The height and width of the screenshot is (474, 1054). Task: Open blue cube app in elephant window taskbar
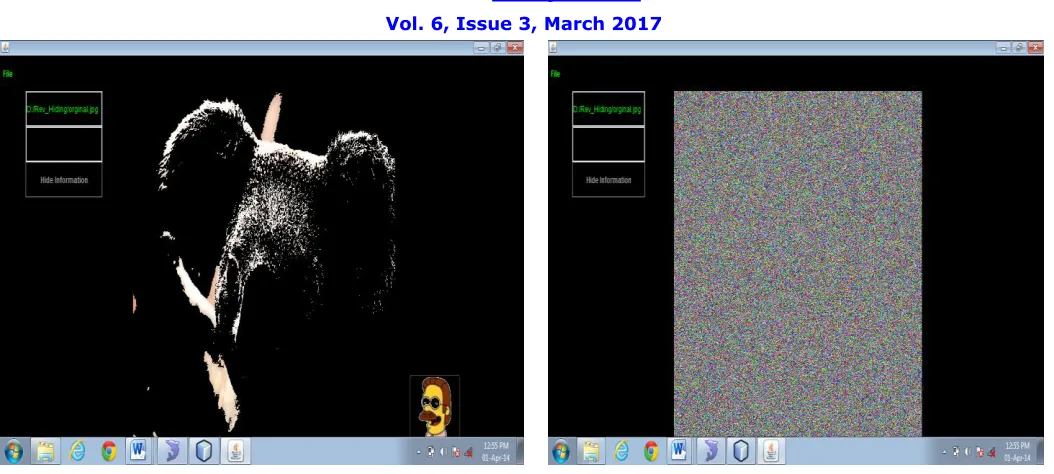pos(204,451)
